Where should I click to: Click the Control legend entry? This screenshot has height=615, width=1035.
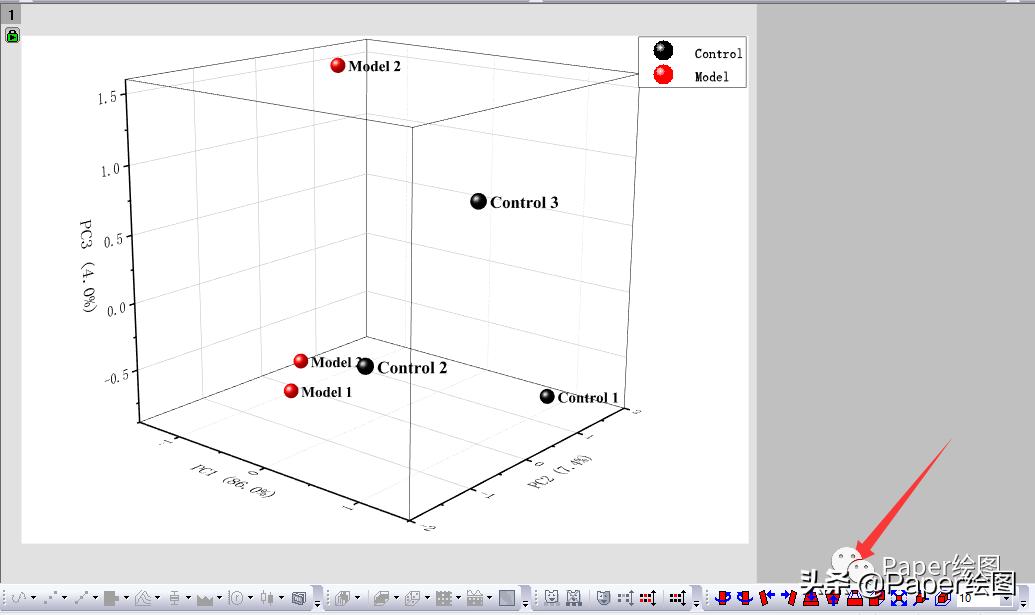pos(718,54)
